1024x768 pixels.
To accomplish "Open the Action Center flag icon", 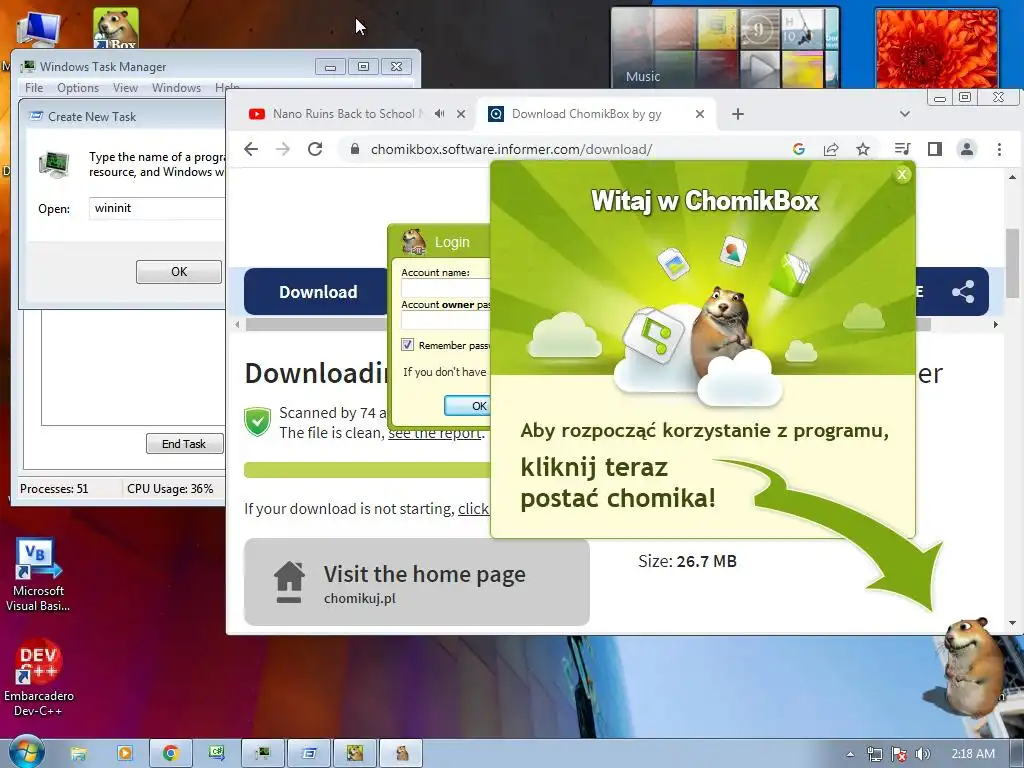I will 899,754.
